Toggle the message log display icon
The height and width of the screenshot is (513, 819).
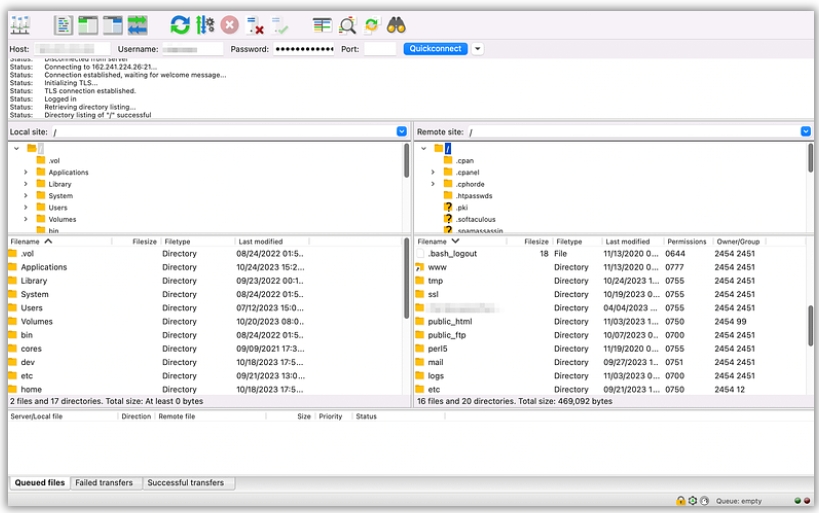(64, 25)
